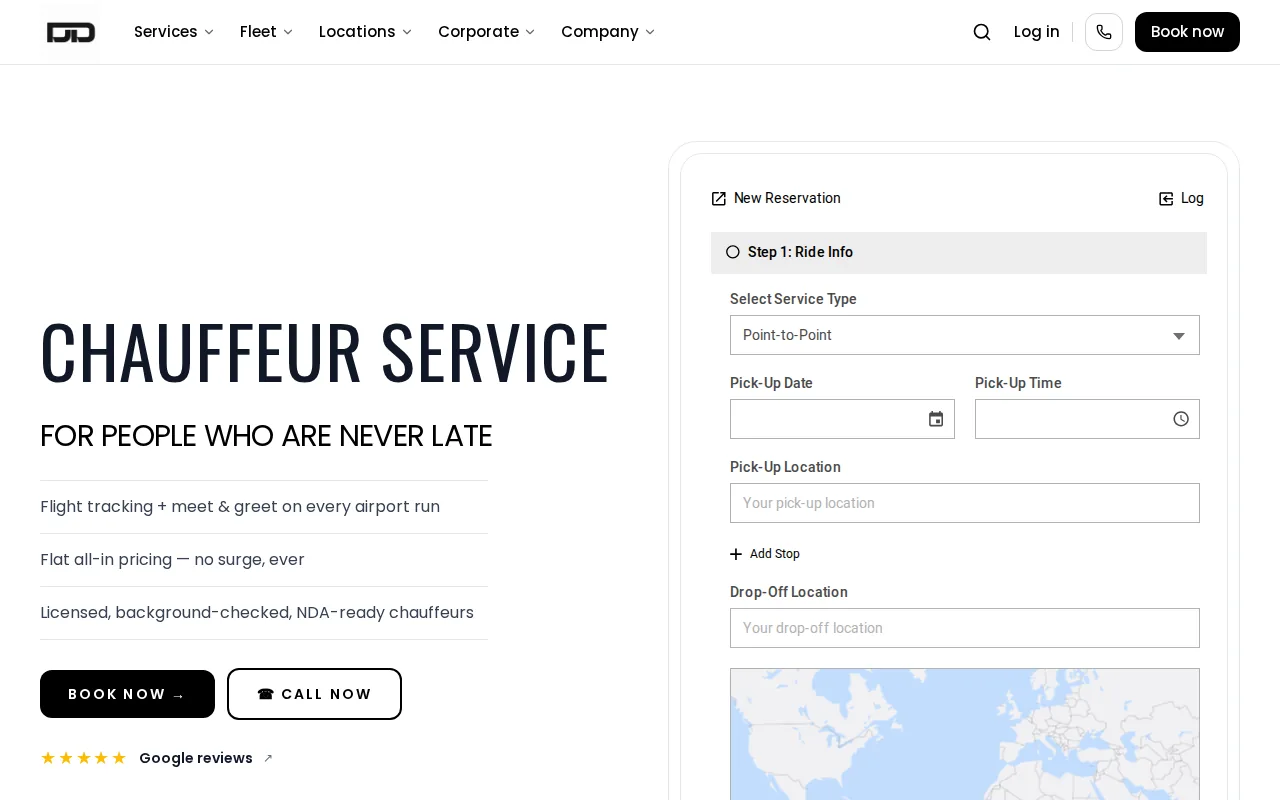Select the Step 1 Ride Info circle
The height and width of the screenshot is (800, 1280).
pyautogui.click(x=732, y=252)
